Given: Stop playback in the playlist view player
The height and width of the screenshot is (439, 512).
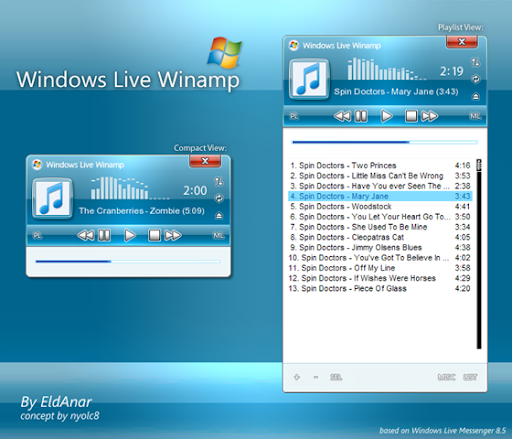Looking at the screenshot, I should [411, 116].
